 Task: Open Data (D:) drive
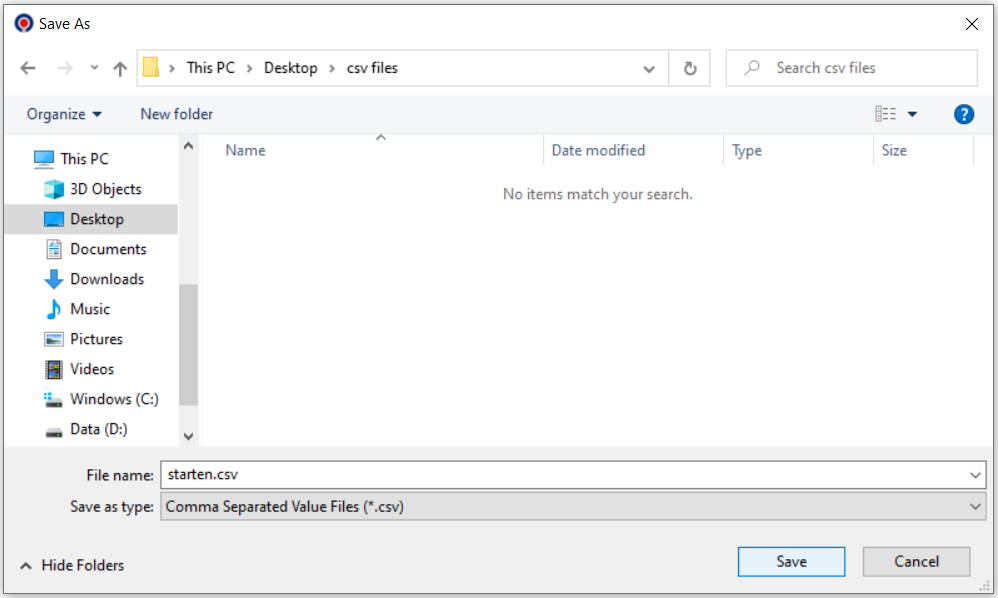99,429
